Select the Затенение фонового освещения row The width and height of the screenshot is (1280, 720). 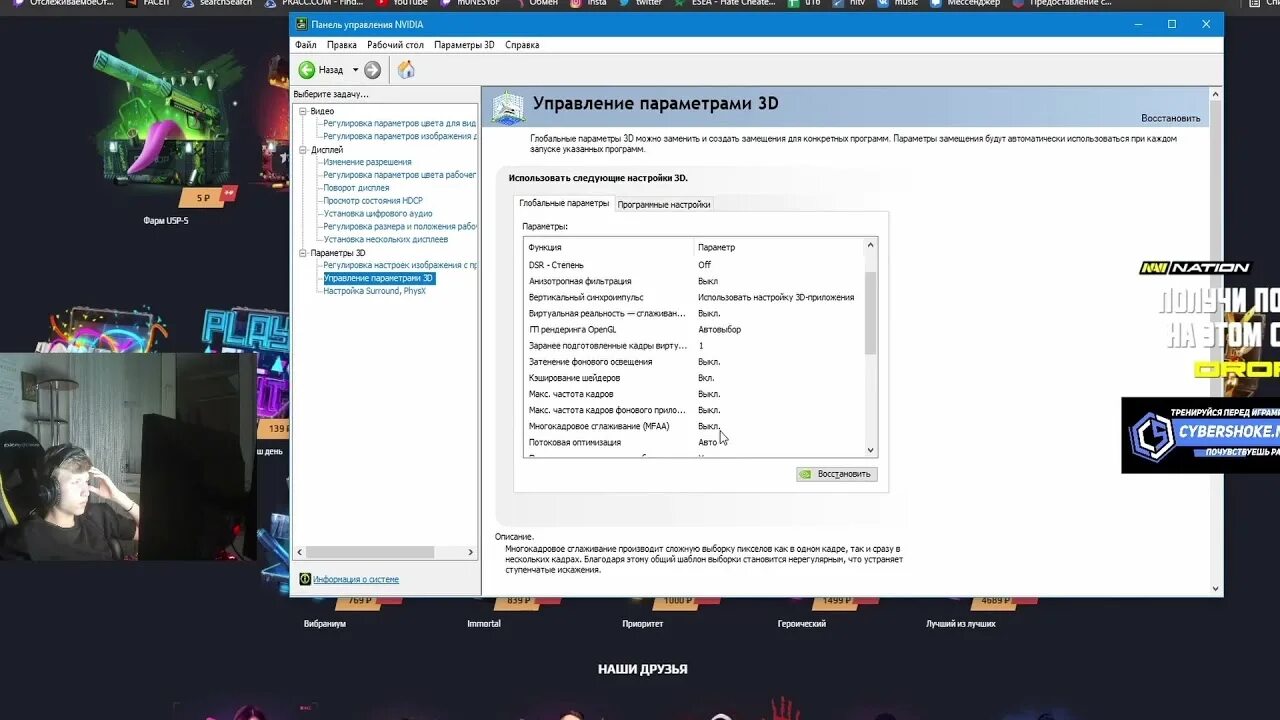tap(694, 362)
